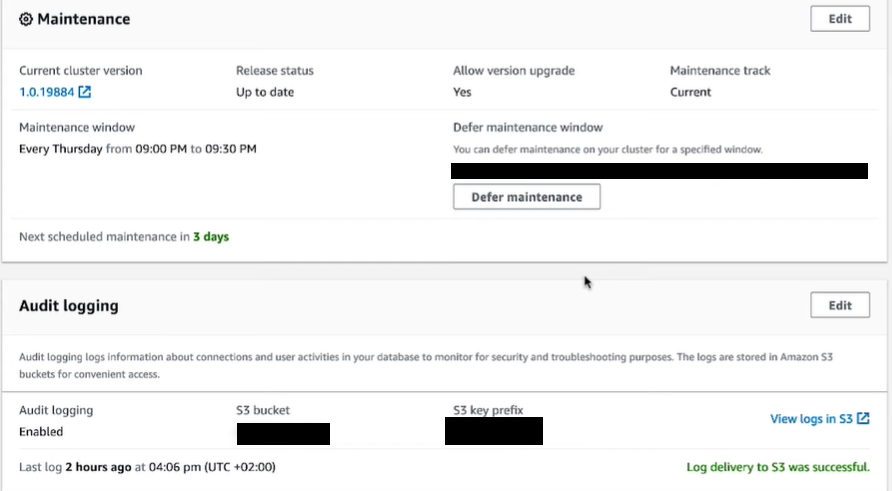
Task: Open cluster version 1.0.19884 link
Action: (x=46, y=93)
